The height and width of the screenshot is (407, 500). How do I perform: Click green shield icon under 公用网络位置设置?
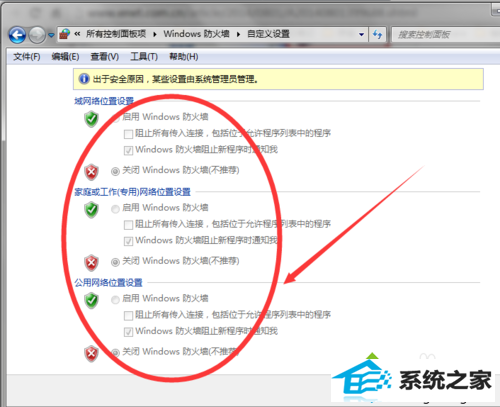tap(91, 301)
